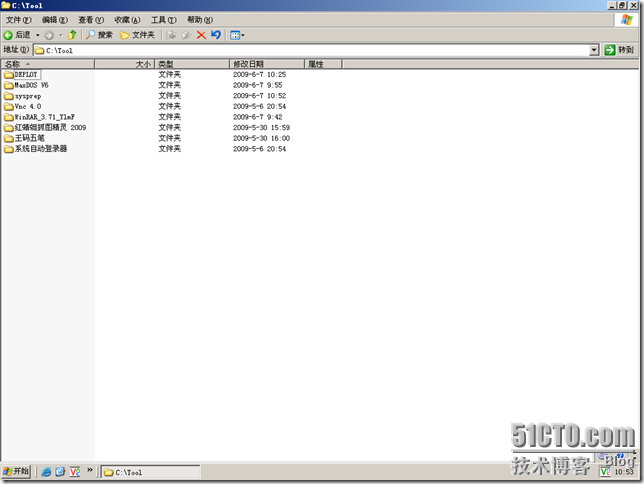This screenshot has width=644, height=484.
Task: Expand quick launch overflow chevron
Action: click(90, 470)
